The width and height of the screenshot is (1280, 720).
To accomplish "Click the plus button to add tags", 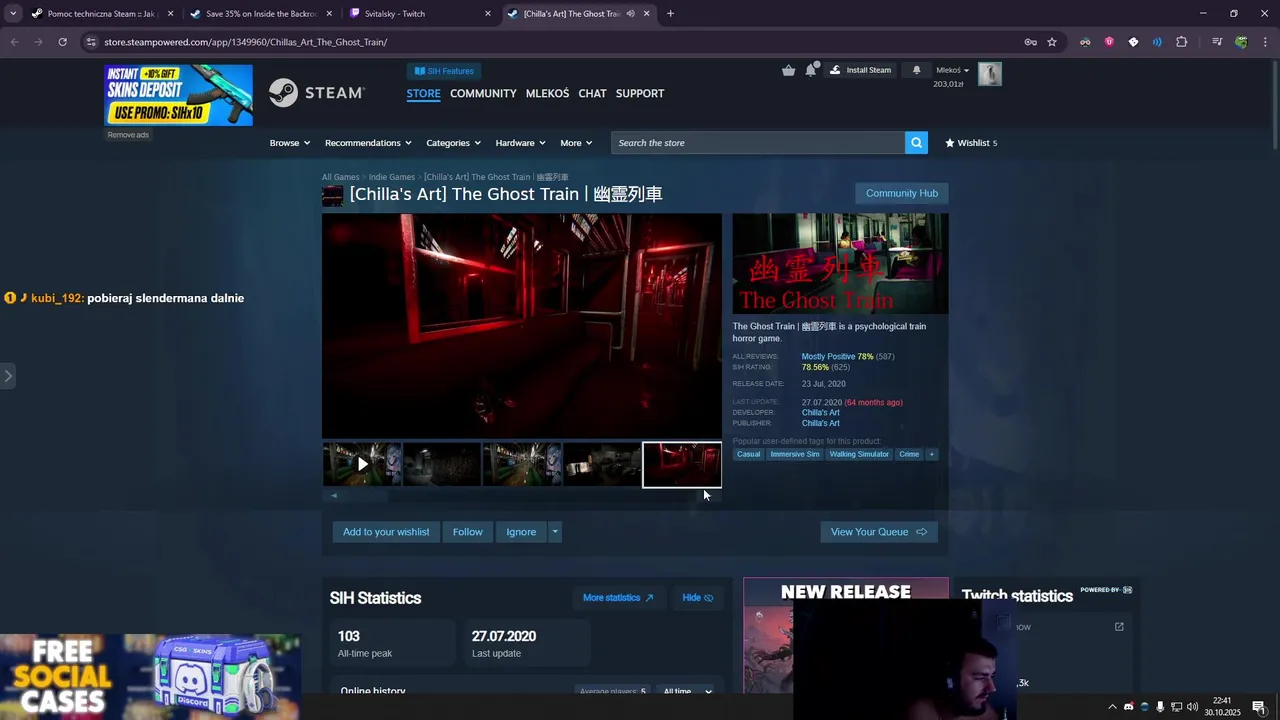I will tap(931, 454).
